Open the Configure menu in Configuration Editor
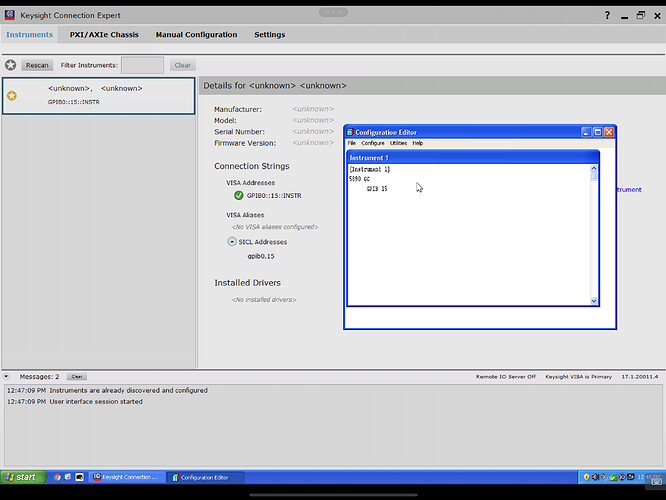Image resolution: width=666 pixels, height=500 pixels. 373,143
